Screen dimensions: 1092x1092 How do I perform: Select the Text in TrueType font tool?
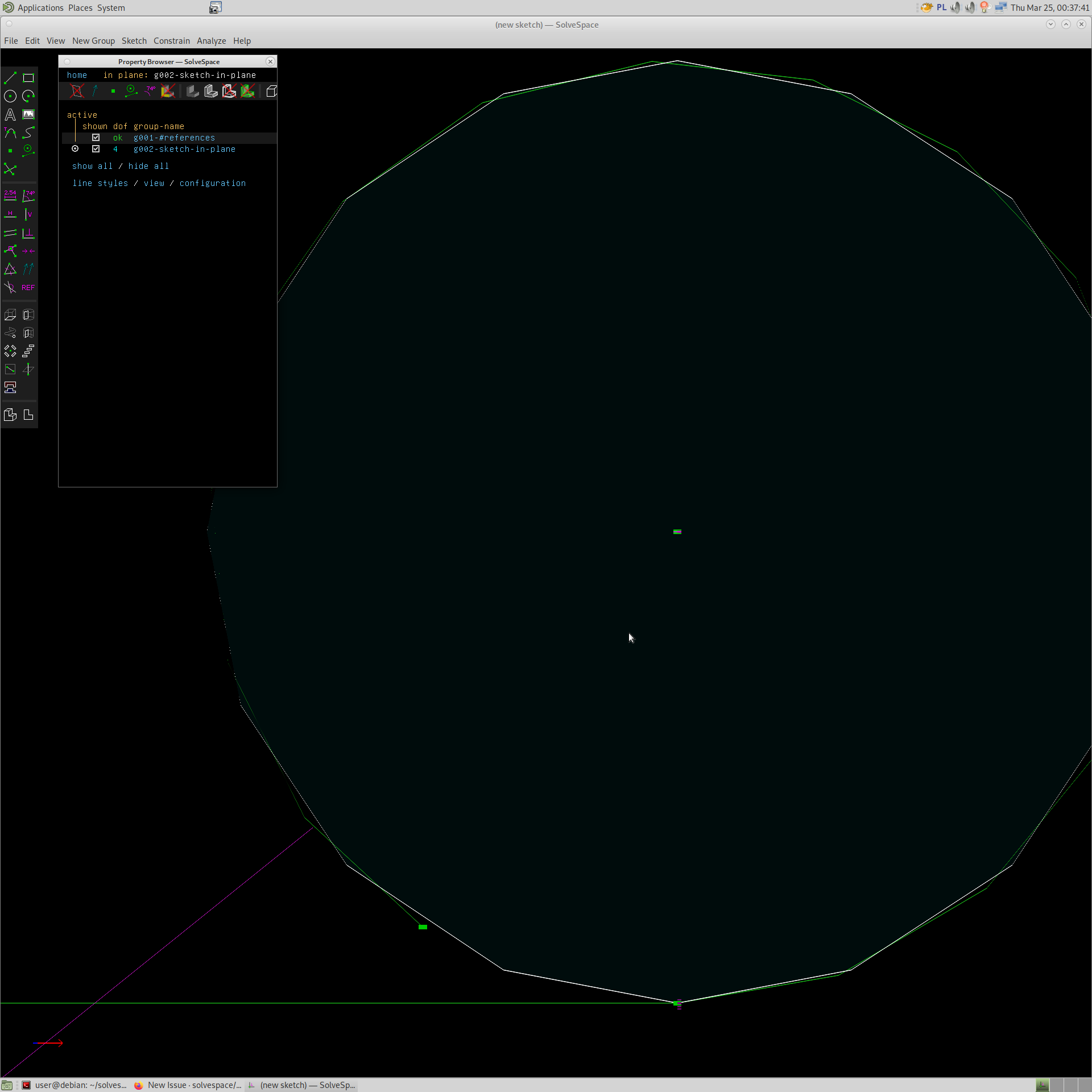pyautogui.click(x=10, y=114)
